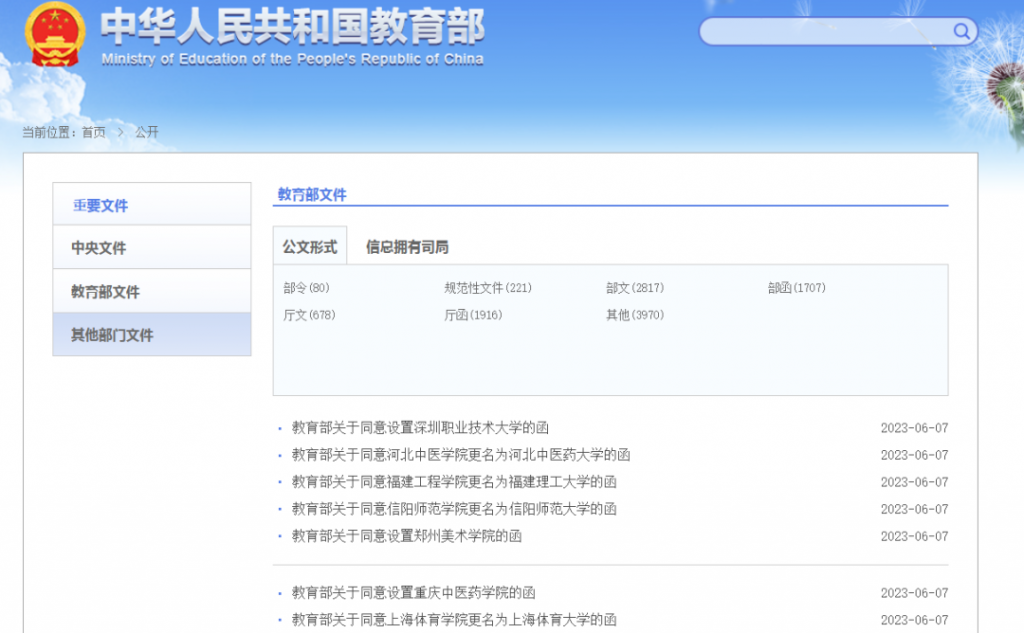Open 郑州美术学院 document link
Image resolution: width=1024 pixels, height=633 pixels.
point(406,536)
